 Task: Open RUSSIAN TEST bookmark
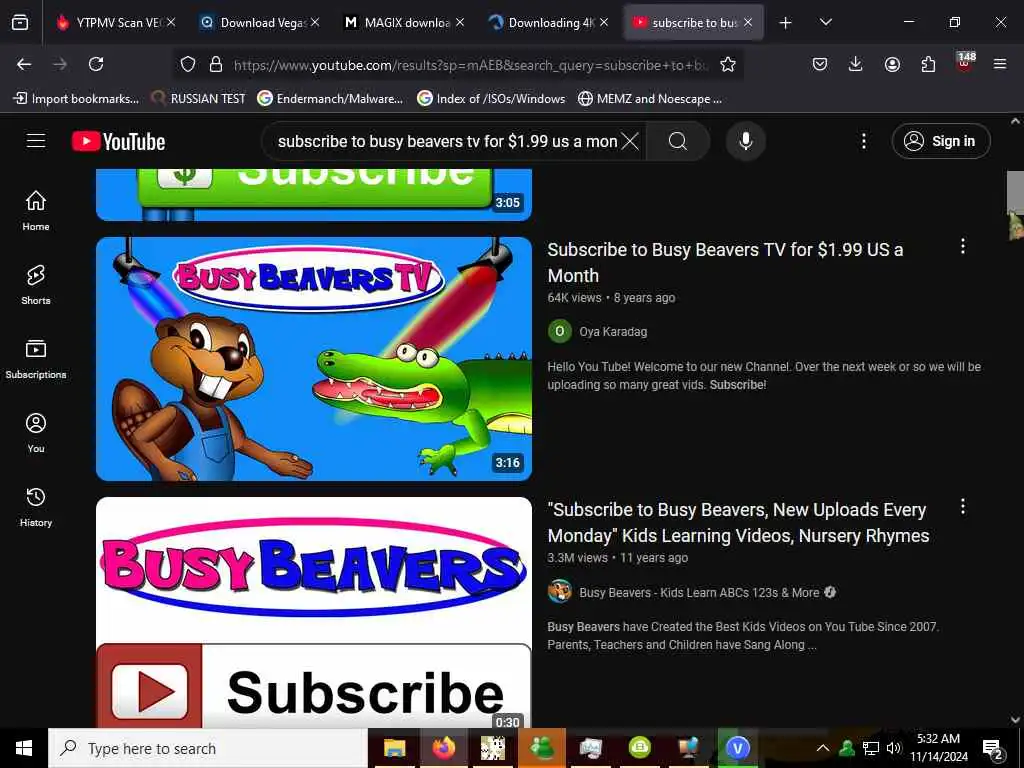click(x=199, y=99)
